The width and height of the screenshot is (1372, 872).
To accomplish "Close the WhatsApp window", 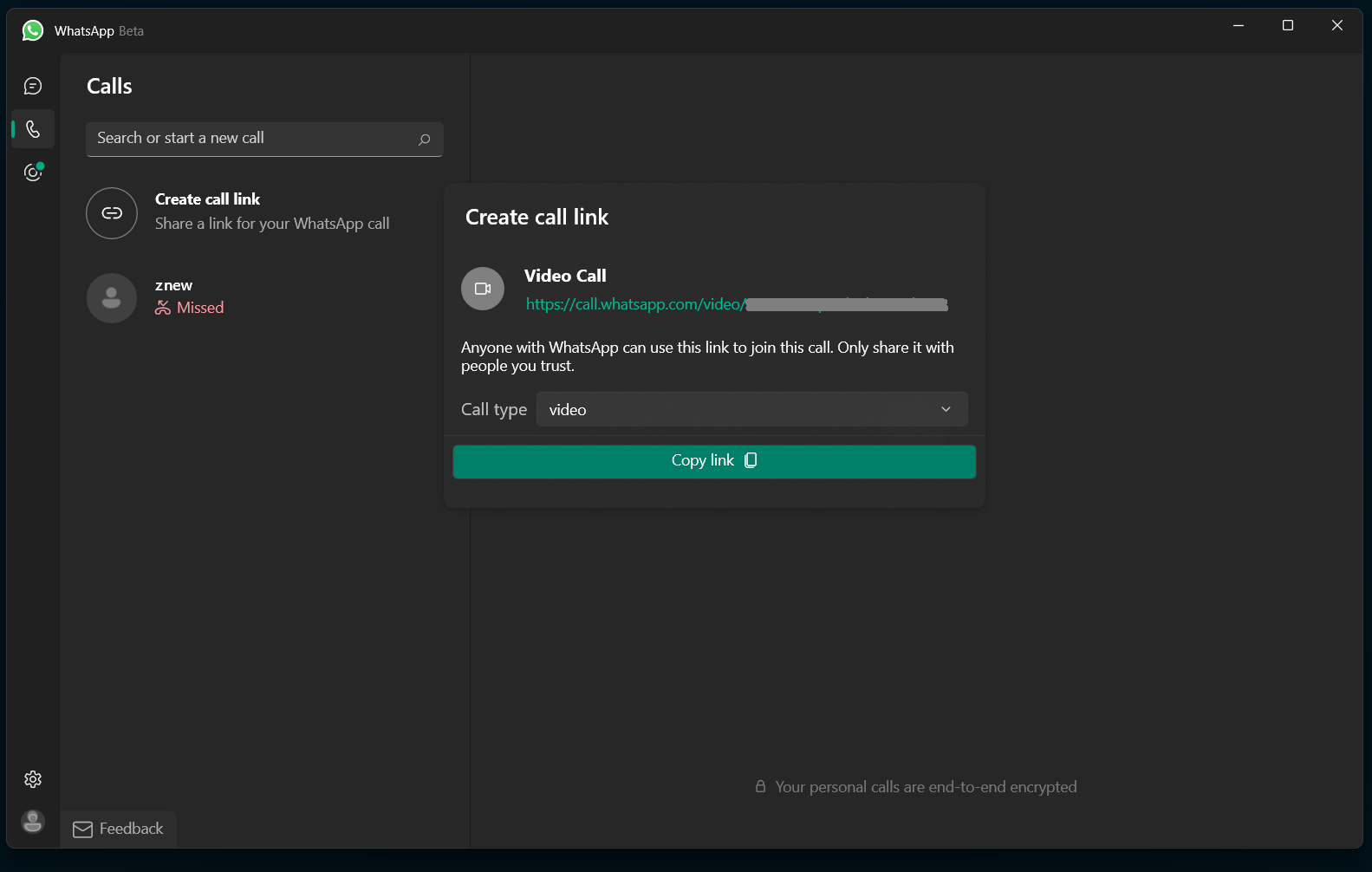I will pos(1337,25).
